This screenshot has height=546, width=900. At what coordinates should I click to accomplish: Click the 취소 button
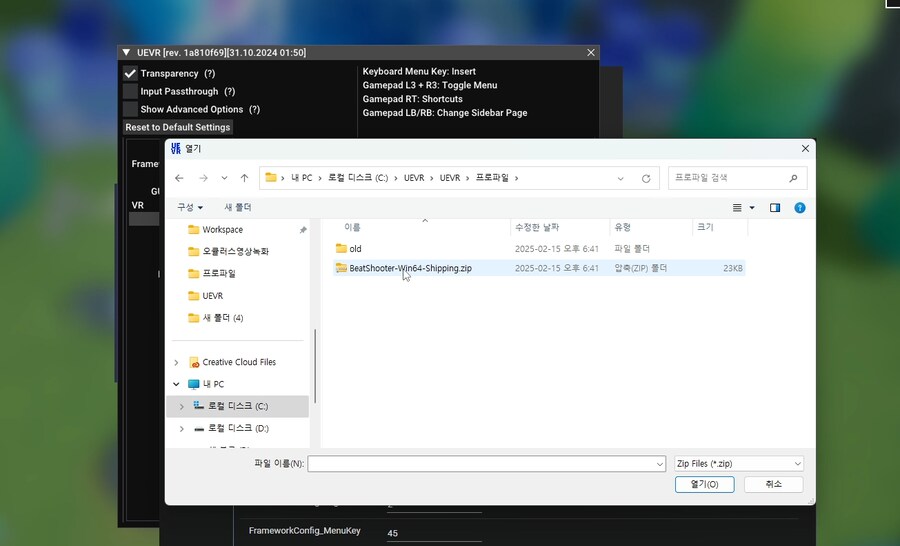pos(773,485)
